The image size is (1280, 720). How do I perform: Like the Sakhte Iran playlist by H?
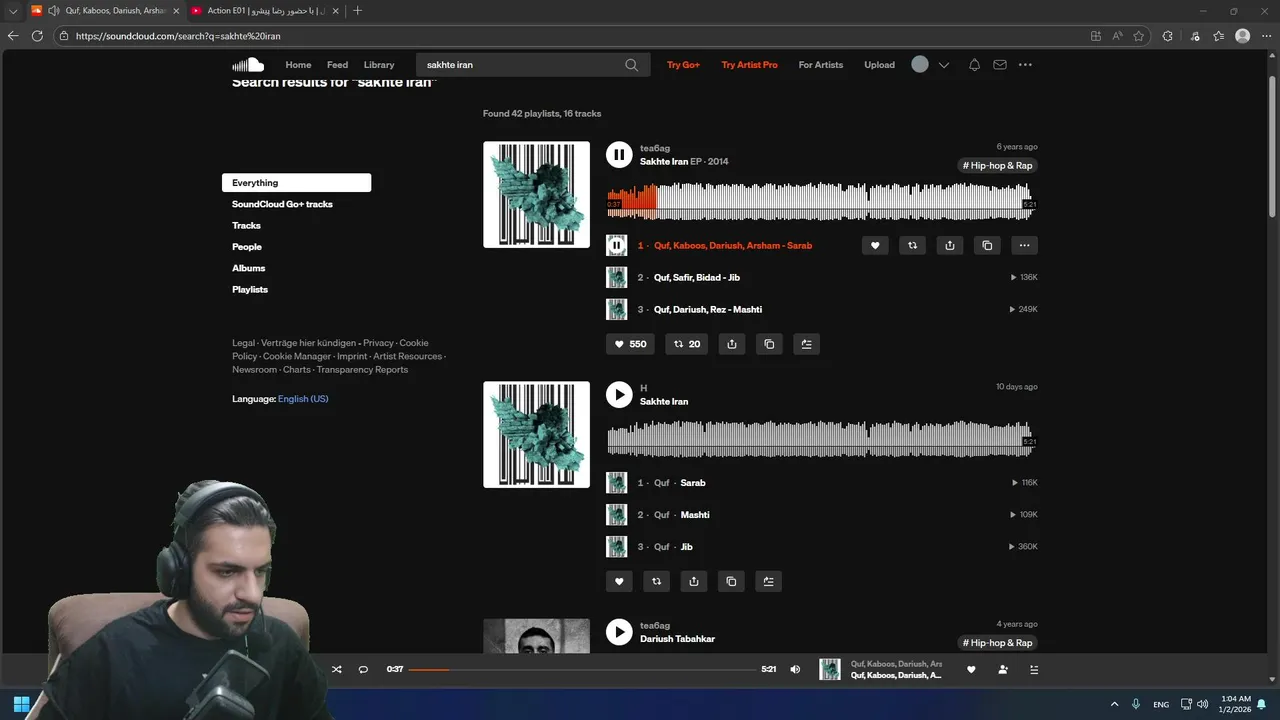619,581
